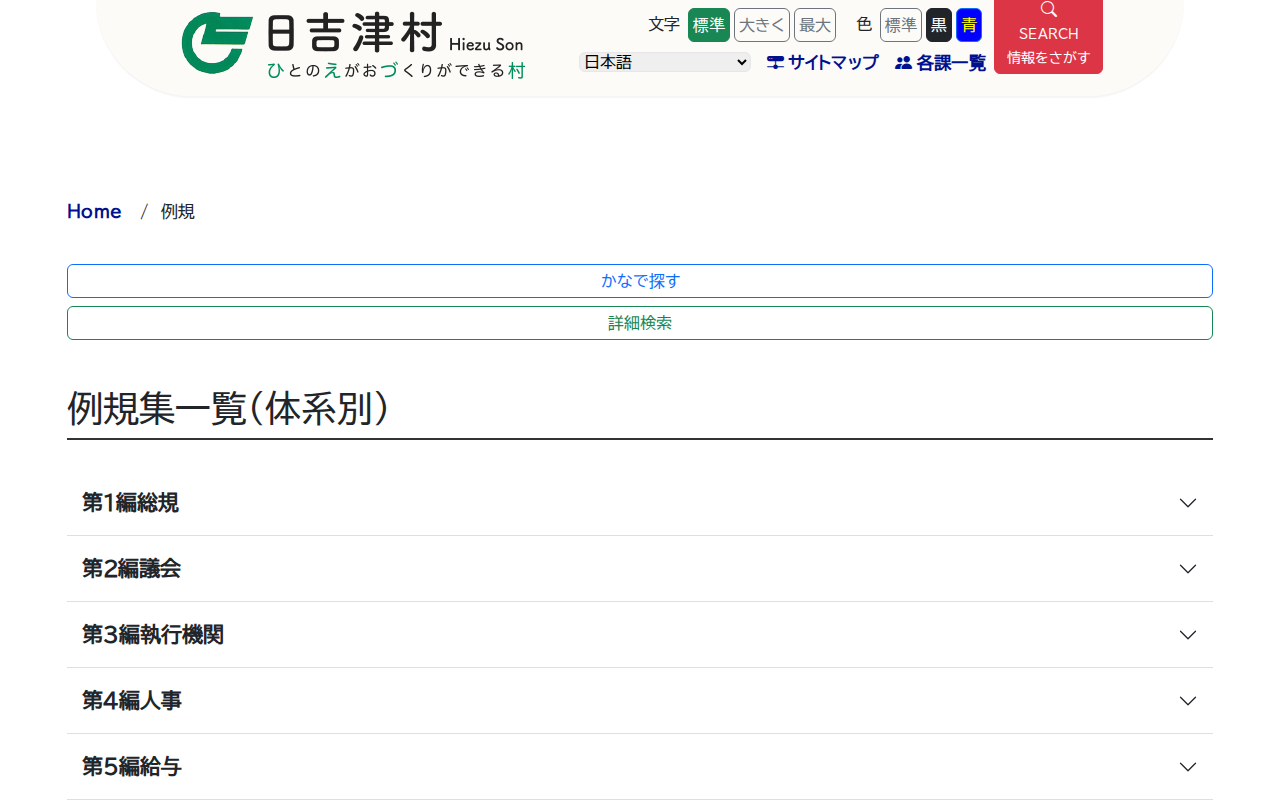Open the 各課一覧 link

pos(940,62)
